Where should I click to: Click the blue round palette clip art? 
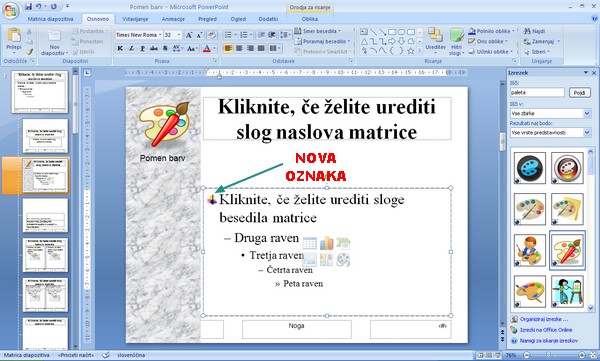coord(530,168)
